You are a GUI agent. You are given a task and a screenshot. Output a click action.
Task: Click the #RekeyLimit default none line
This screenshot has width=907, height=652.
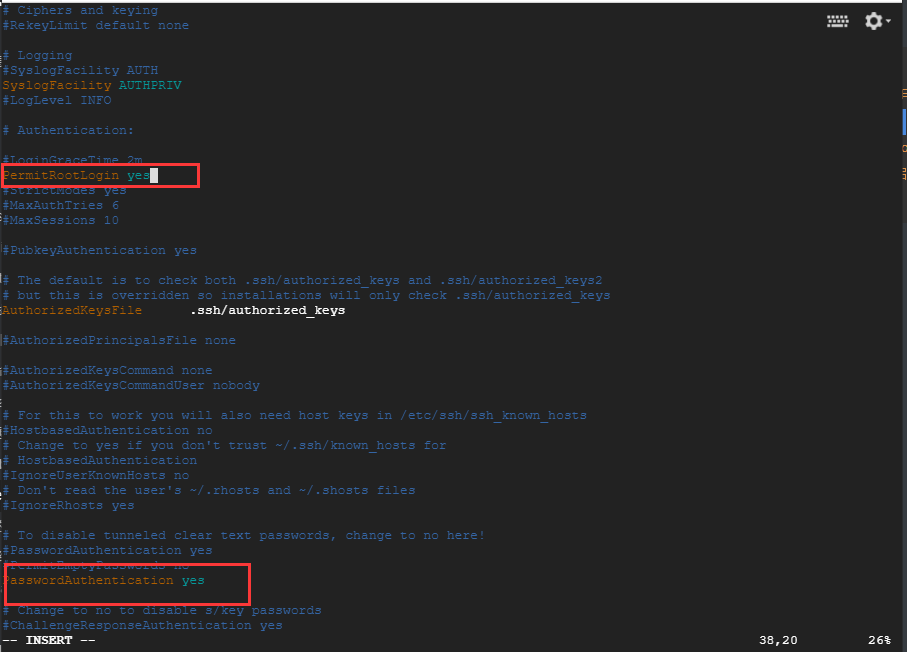click(x=95, y=25)
